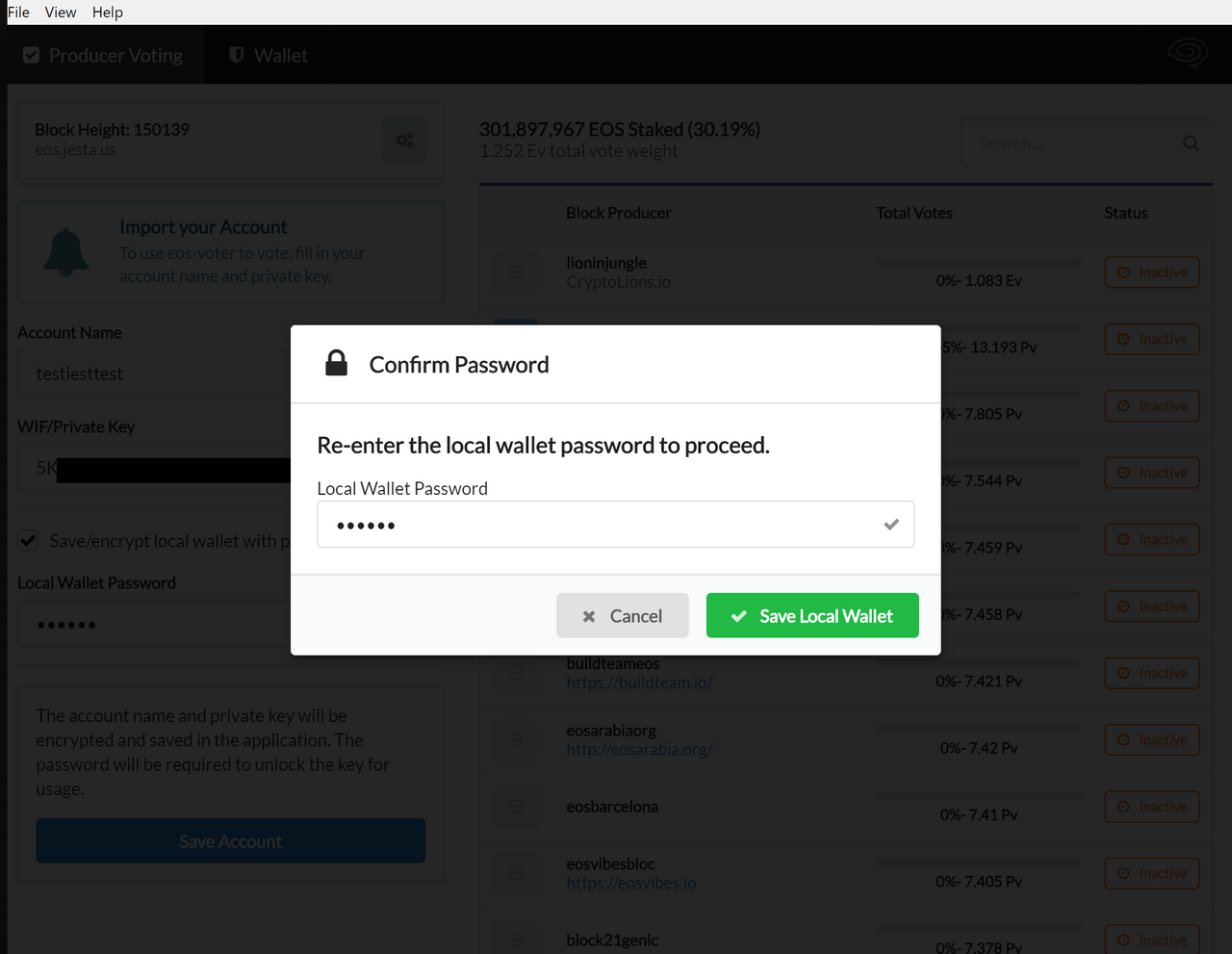Screen dimensions: 1232x954
Task: Click the search magnifier icon
Action: click(x=1191, y=143)
